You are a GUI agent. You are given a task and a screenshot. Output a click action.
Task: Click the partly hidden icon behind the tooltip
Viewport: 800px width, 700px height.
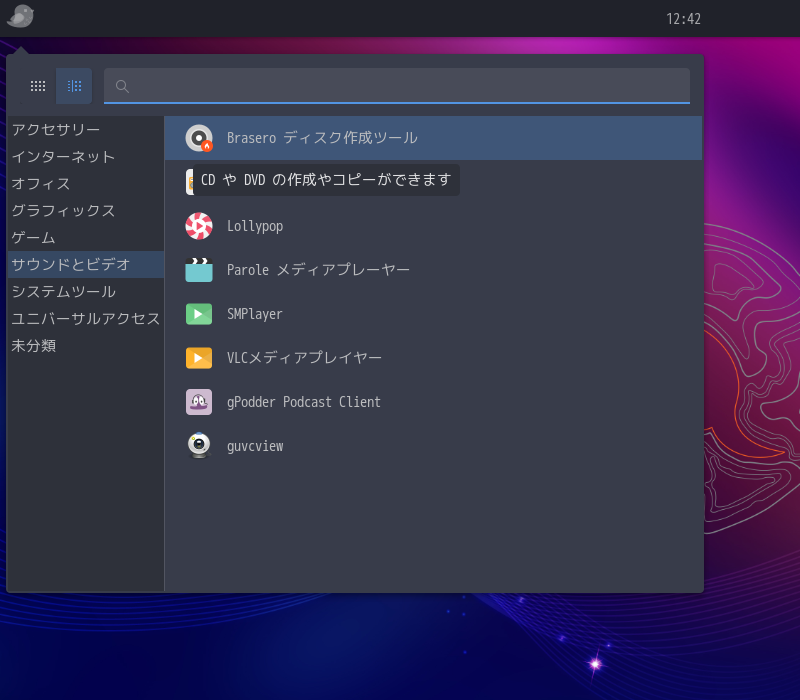189,182
